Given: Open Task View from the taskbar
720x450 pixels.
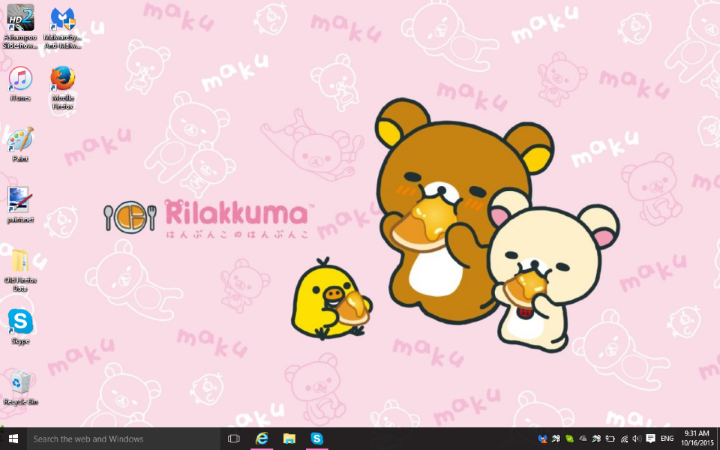Looking at the screenshot, I should coord(234,439).
